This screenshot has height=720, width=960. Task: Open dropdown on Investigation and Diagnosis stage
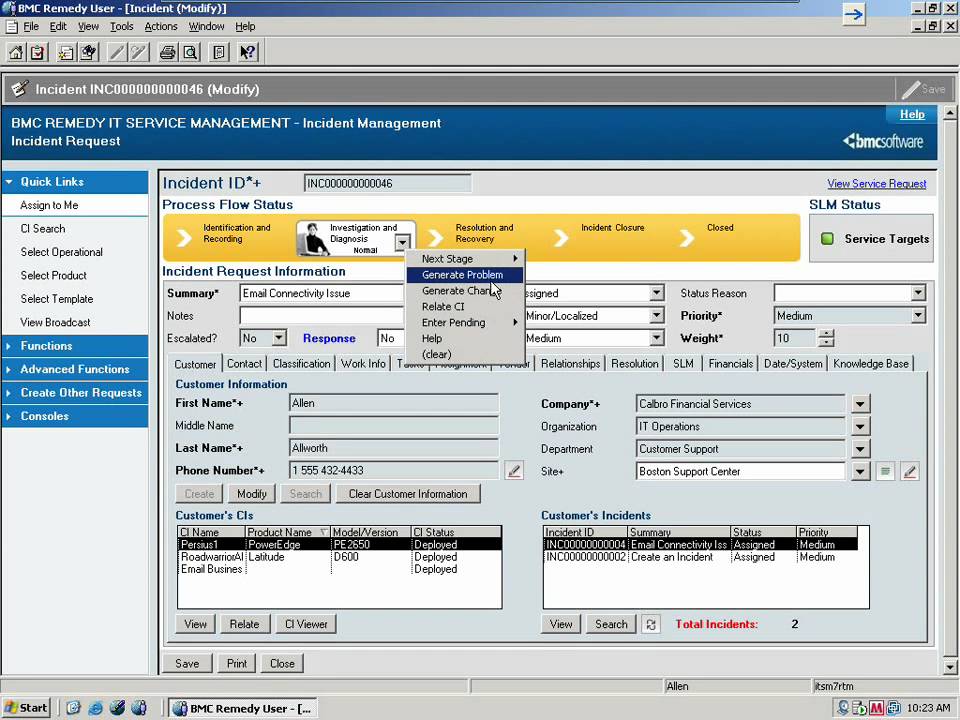point(402,242)
